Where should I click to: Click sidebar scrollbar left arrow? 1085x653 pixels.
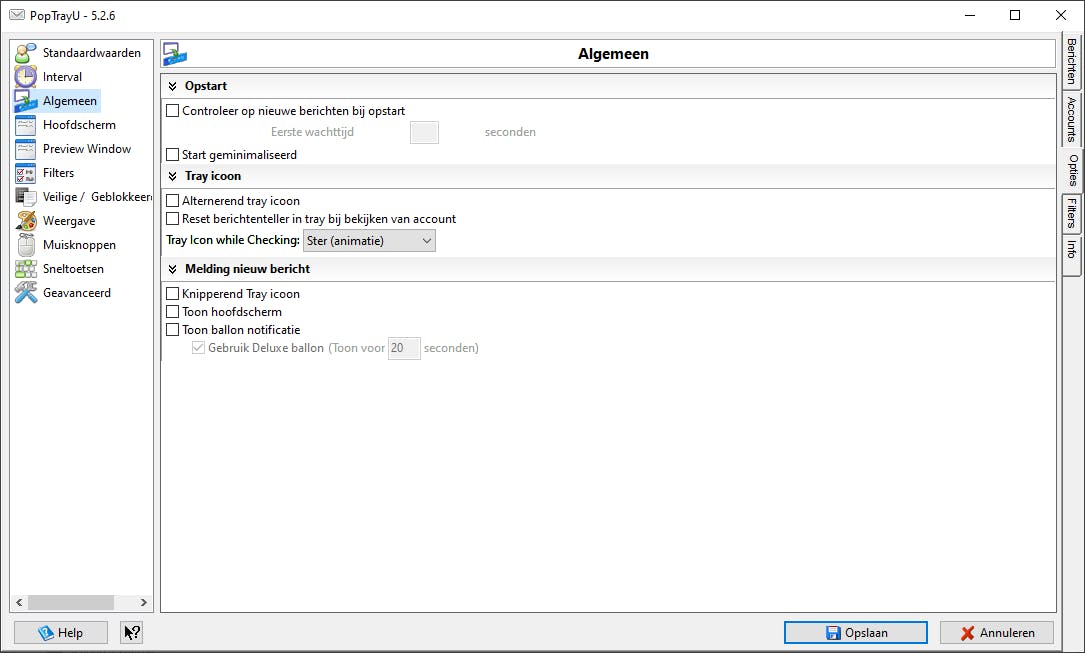coord(19,603)
